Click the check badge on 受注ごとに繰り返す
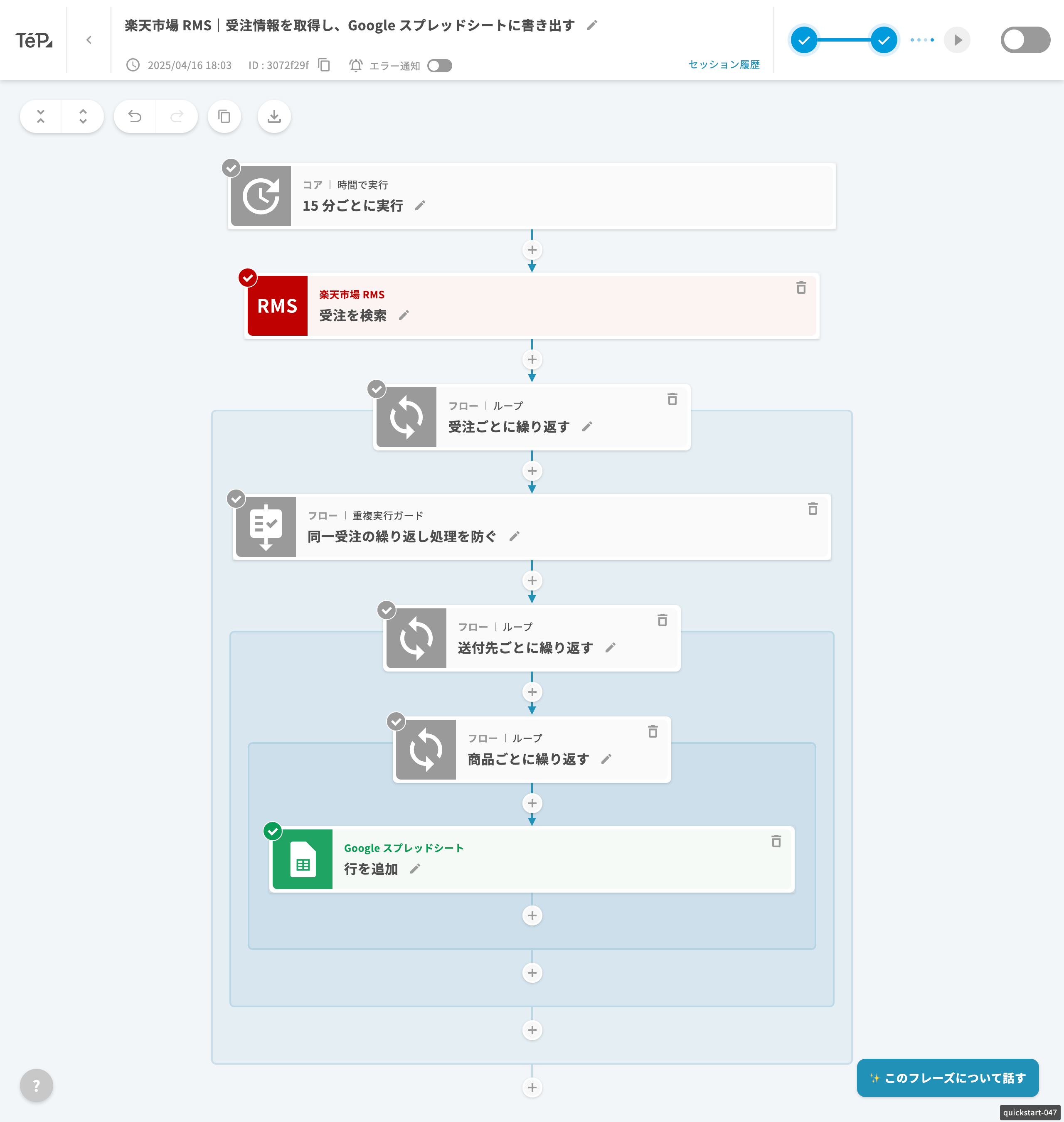 click(x=377, y=389)
